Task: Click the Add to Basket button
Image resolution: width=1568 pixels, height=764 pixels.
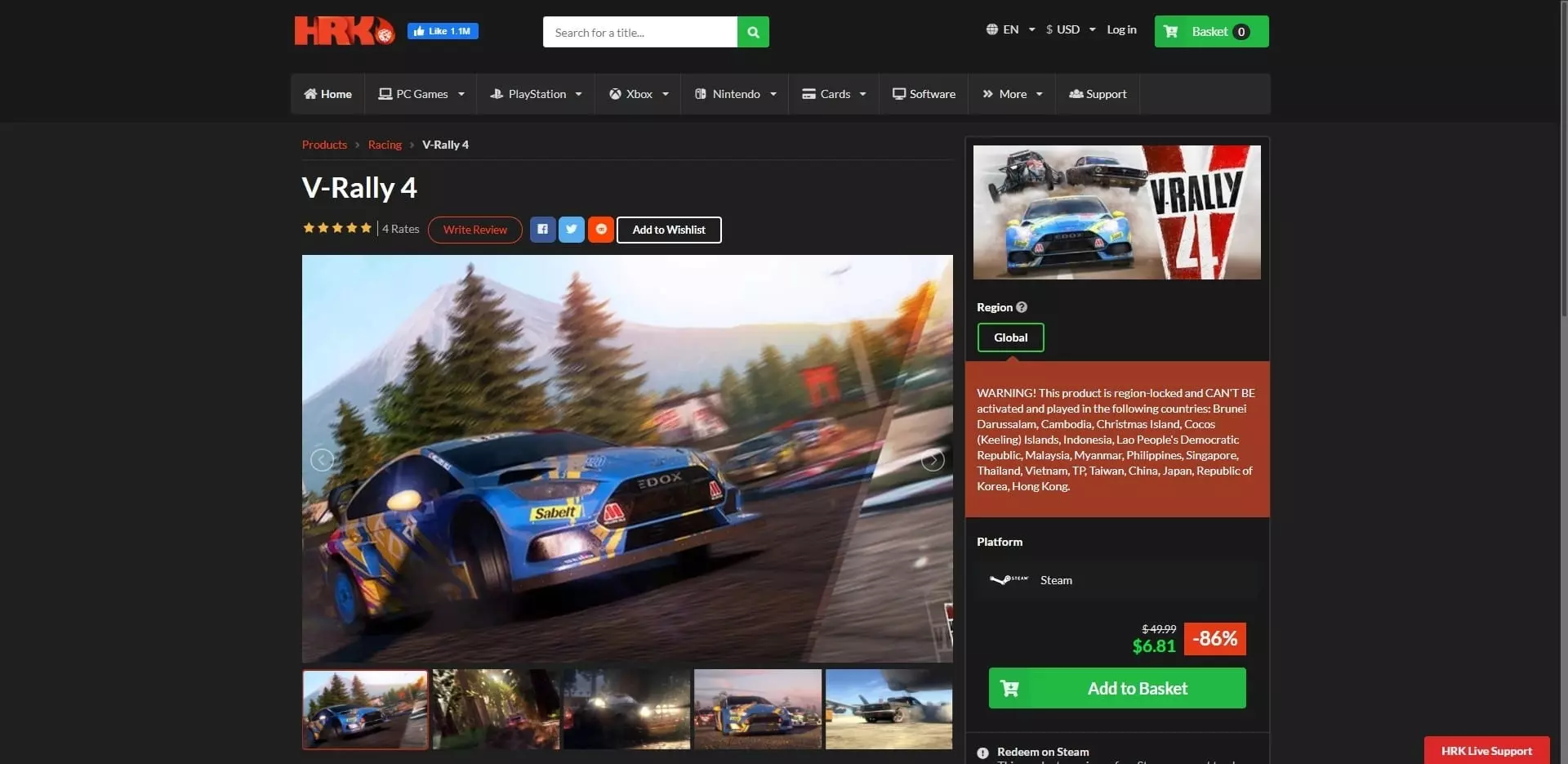Action: tap(1117, 688)
